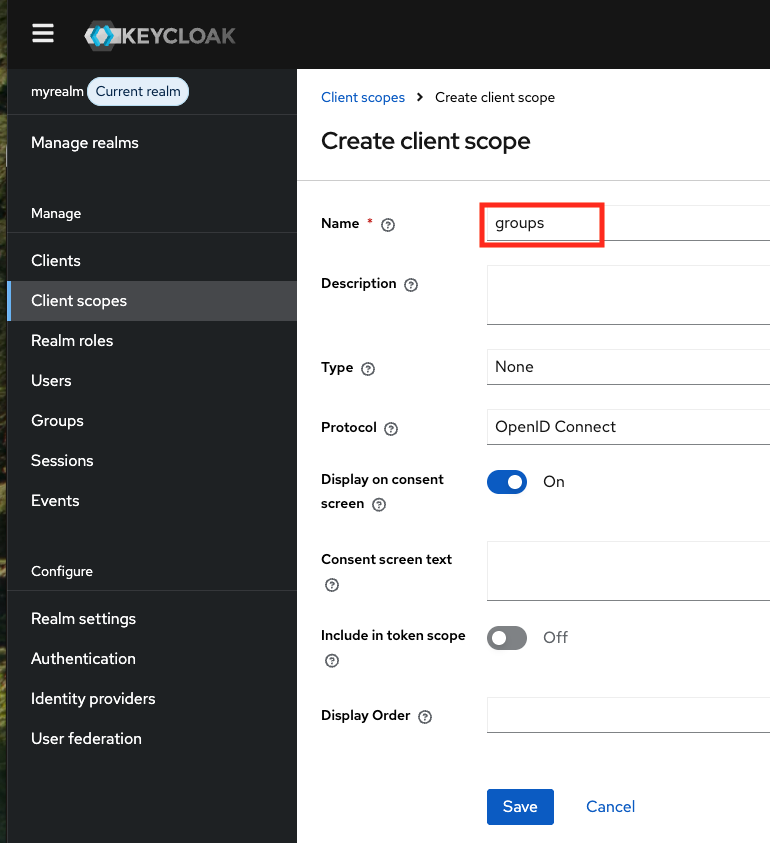Image resolution: width=770 pixels, height=843 pixels.
Task: Open help icon next to Type
Action: 368,369
